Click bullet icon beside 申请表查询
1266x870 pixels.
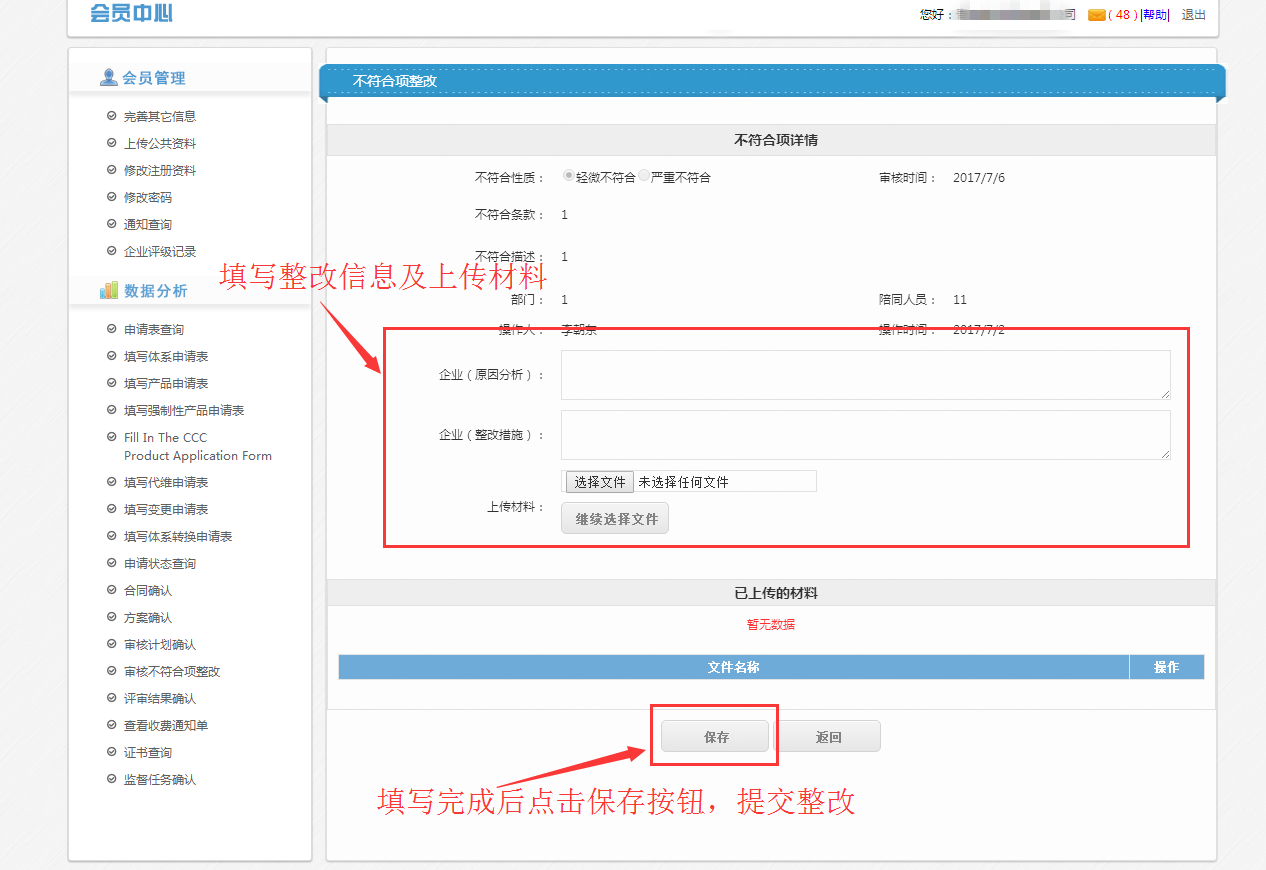click(112, 329)
